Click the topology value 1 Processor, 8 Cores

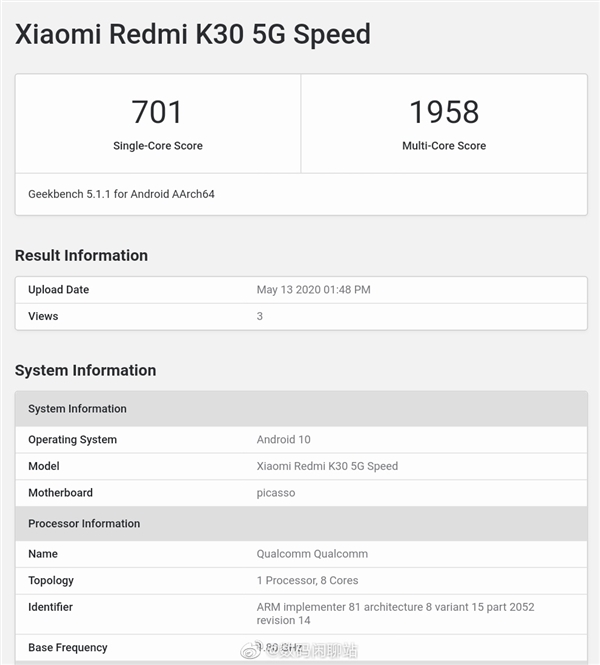click(307, 581)
